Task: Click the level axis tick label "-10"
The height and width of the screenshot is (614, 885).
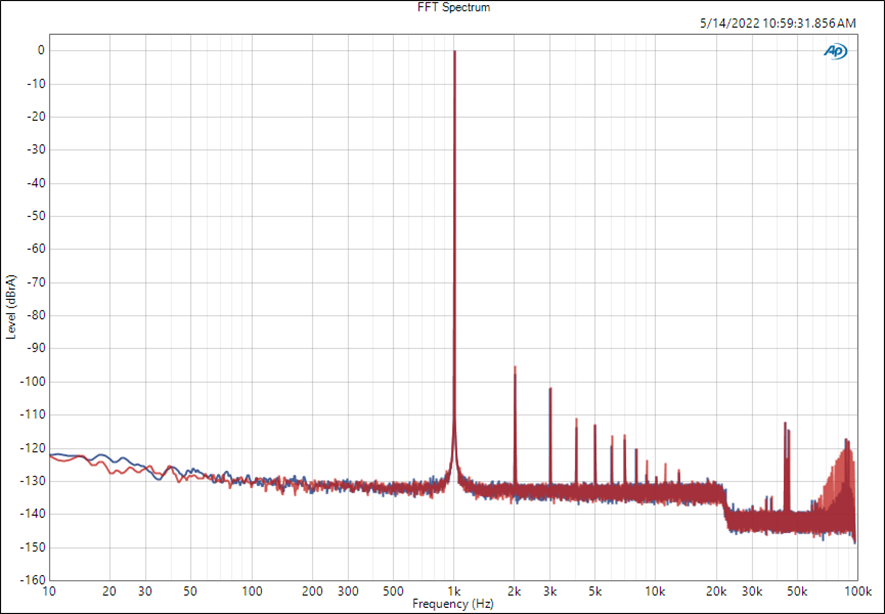Action: 36,84
